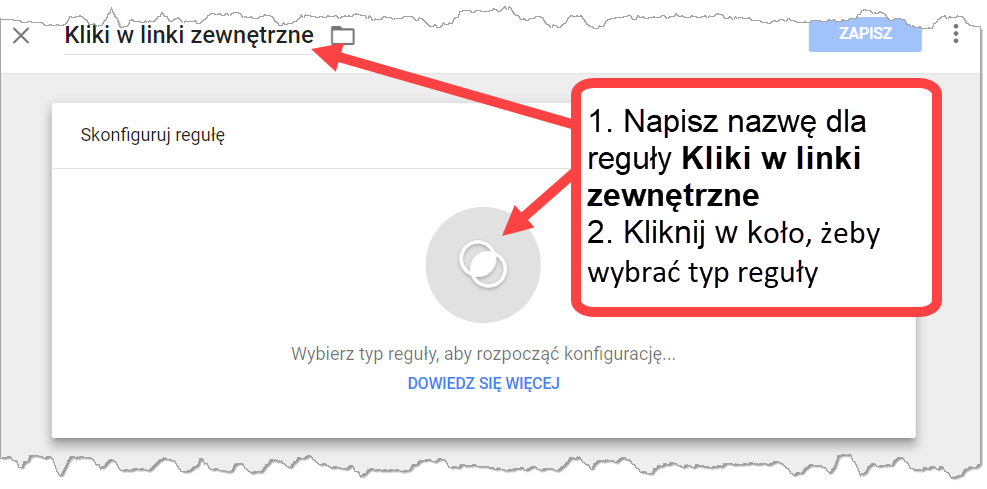Click the Wybierz typ reguły placeholder text

click(483, 354)
